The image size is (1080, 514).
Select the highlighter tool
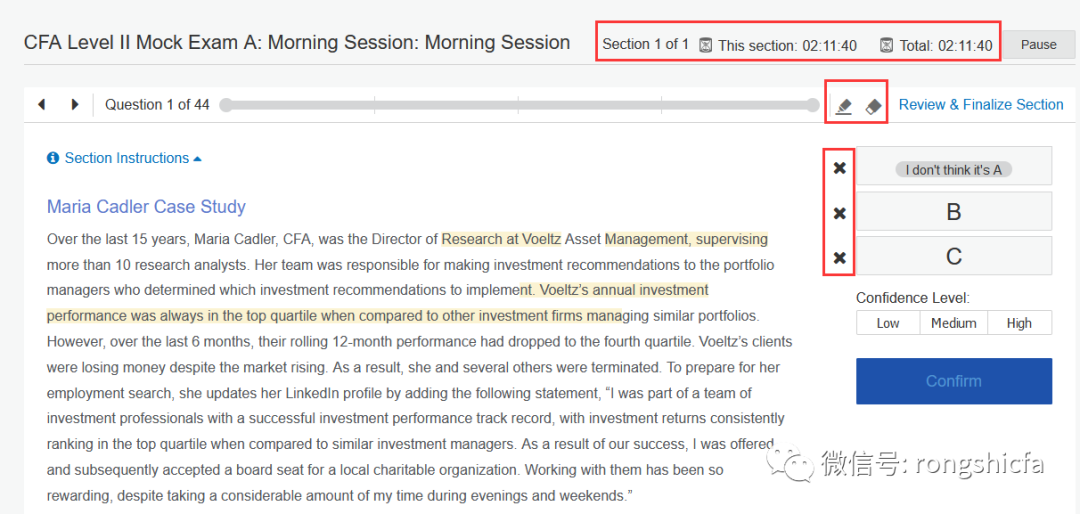tap(844, 105)
